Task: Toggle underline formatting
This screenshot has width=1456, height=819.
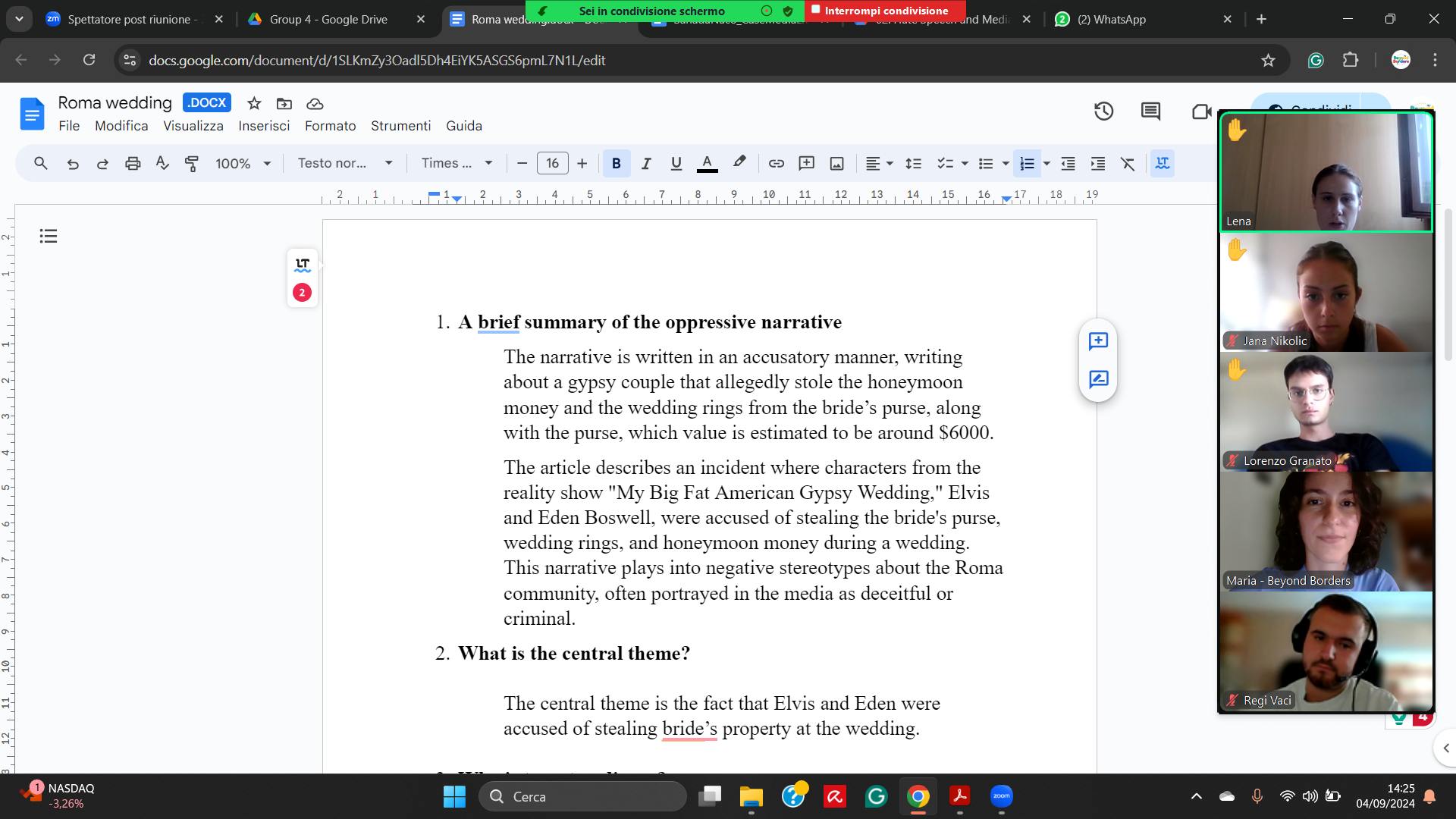Action: [x=676, y=163]
